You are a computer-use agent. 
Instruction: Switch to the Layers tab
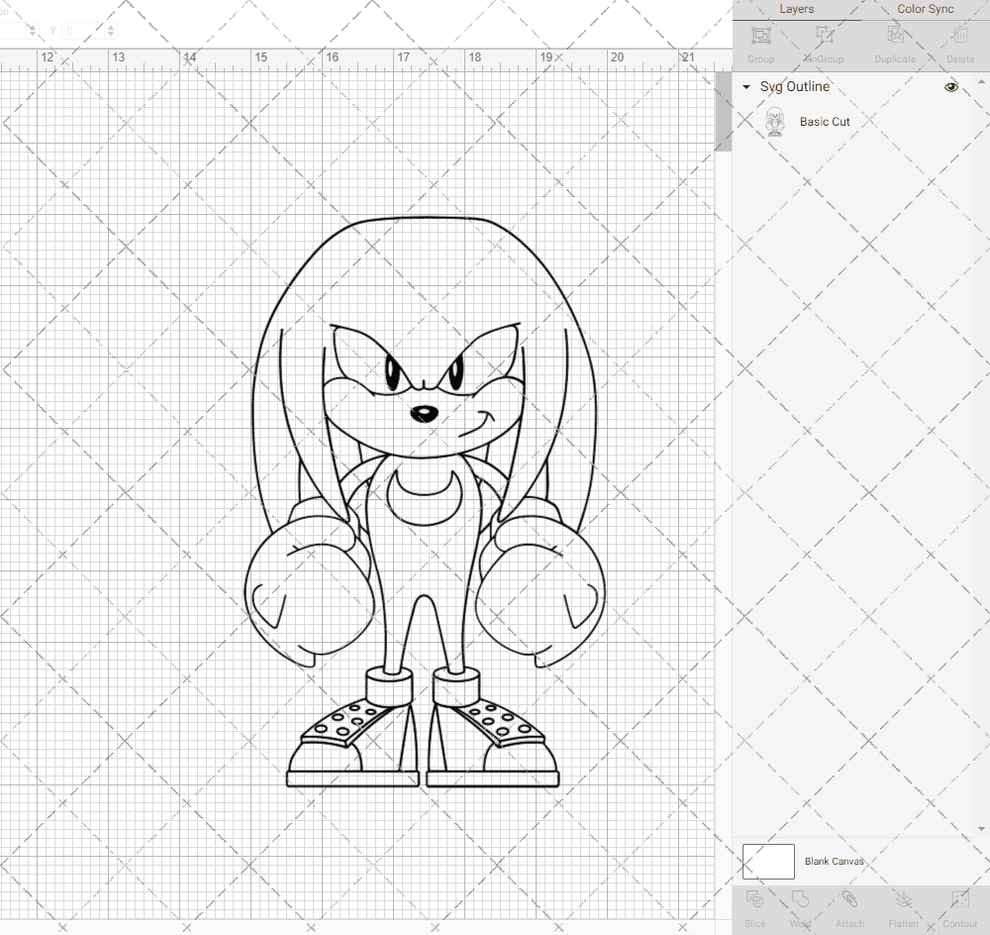pyautogui.click(x=797, y=9)
